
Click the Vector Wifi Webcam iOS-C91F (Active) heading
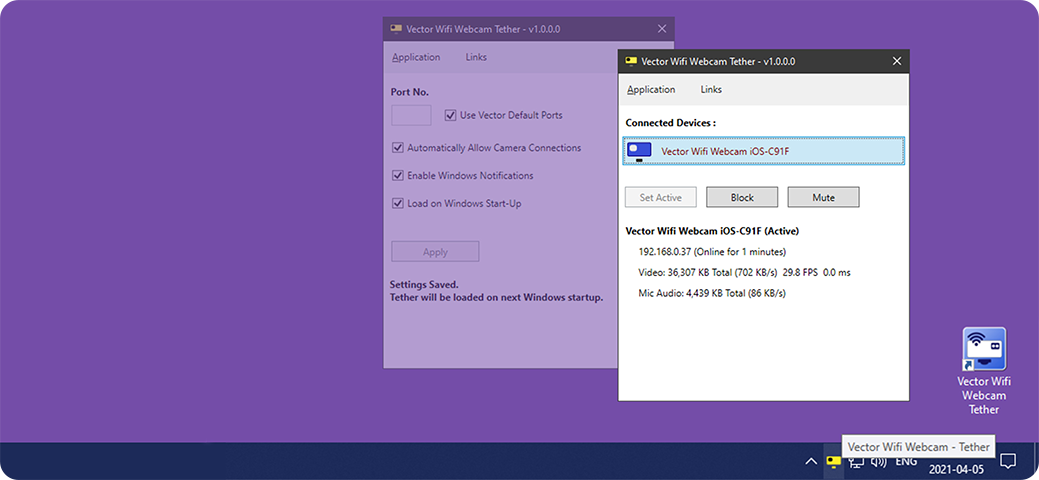[x=712, y=231]
